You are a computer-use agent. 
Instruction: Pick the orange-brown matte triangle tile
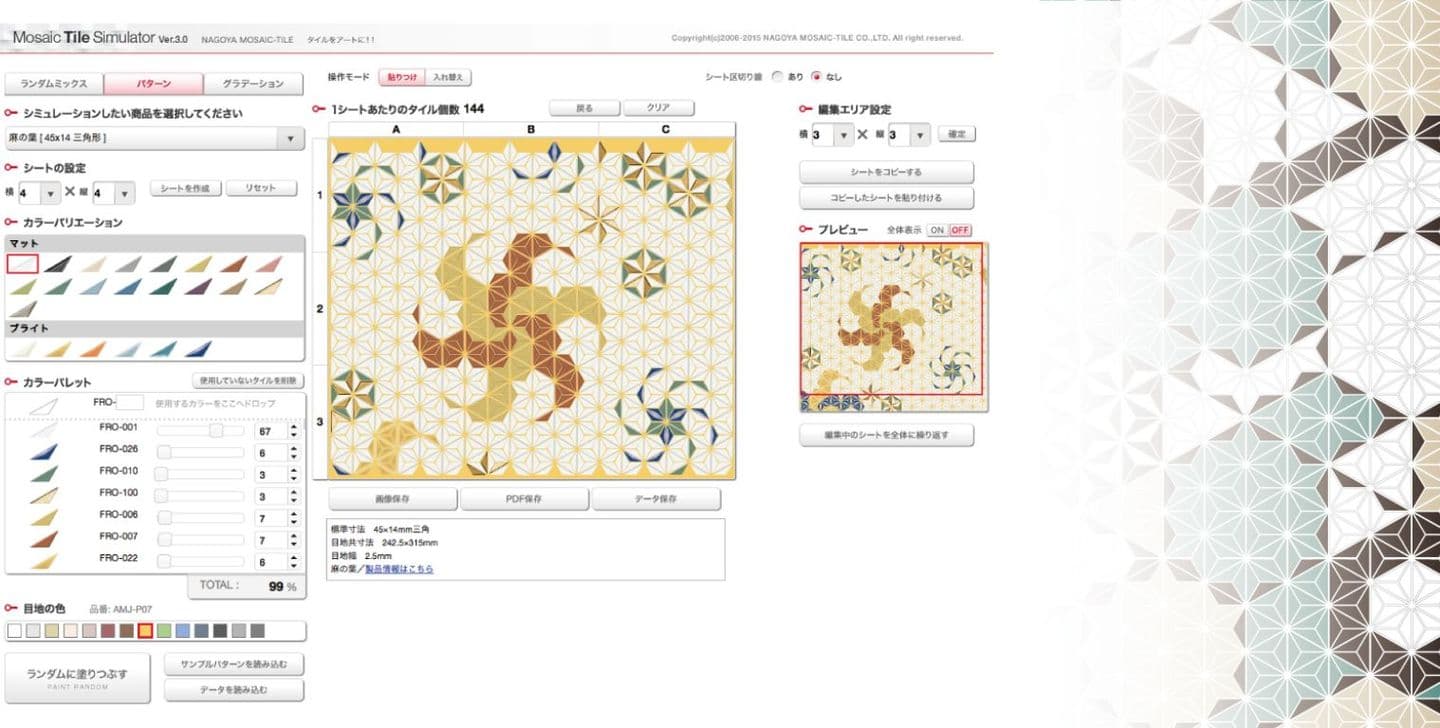(233, 264)
